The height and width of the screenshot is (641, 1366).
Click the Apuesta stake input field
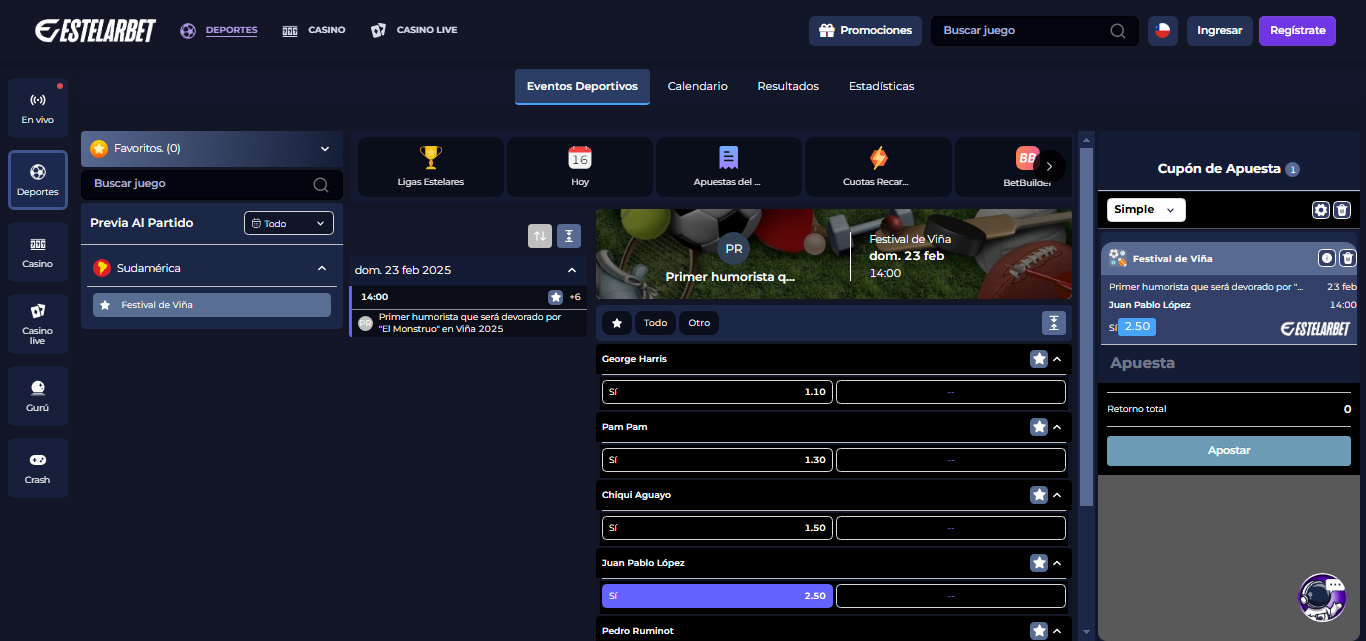pyautogui.click(x=1229, y=363)
